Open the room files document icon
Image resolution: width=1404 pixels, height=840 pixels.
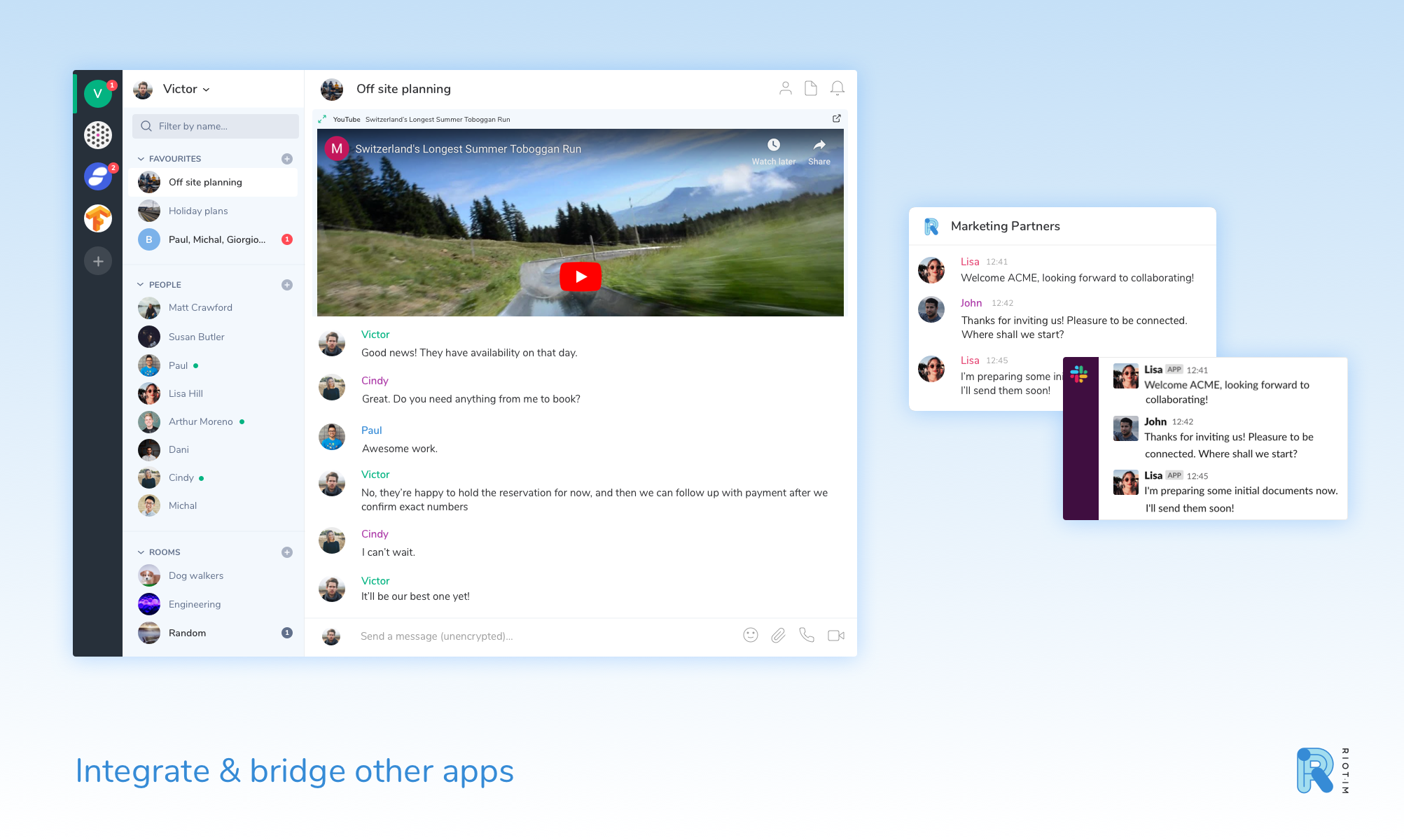click(811, 88)
